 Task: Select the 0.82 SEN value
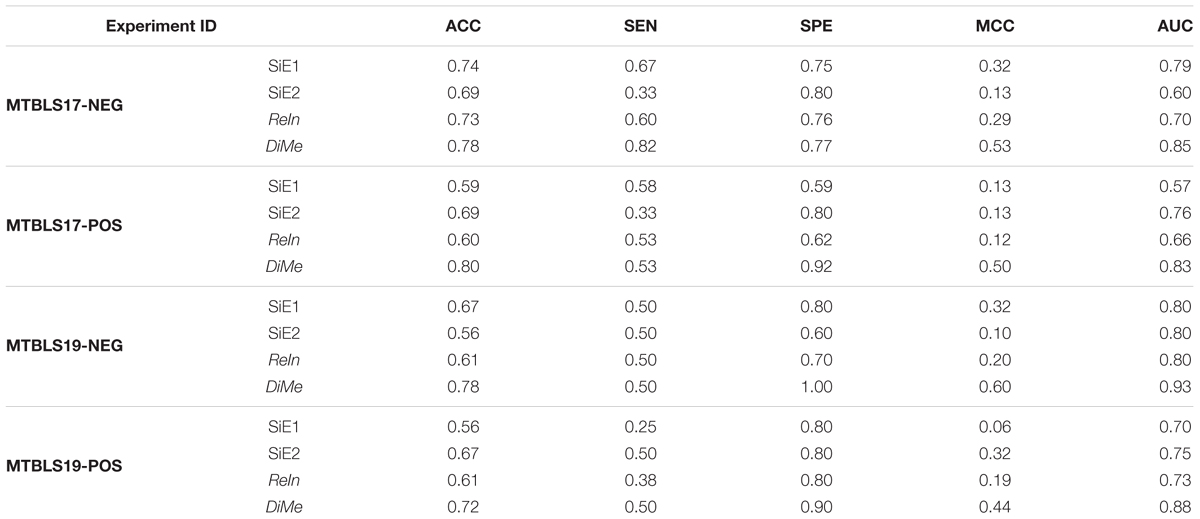coord(640,148)
